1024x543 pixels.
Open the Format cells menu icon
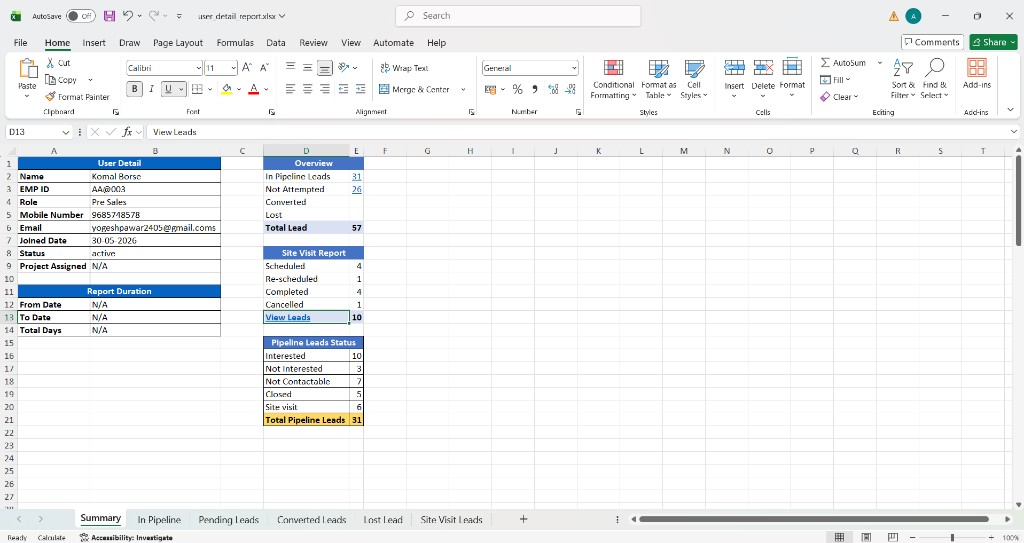tap(792, 68)
